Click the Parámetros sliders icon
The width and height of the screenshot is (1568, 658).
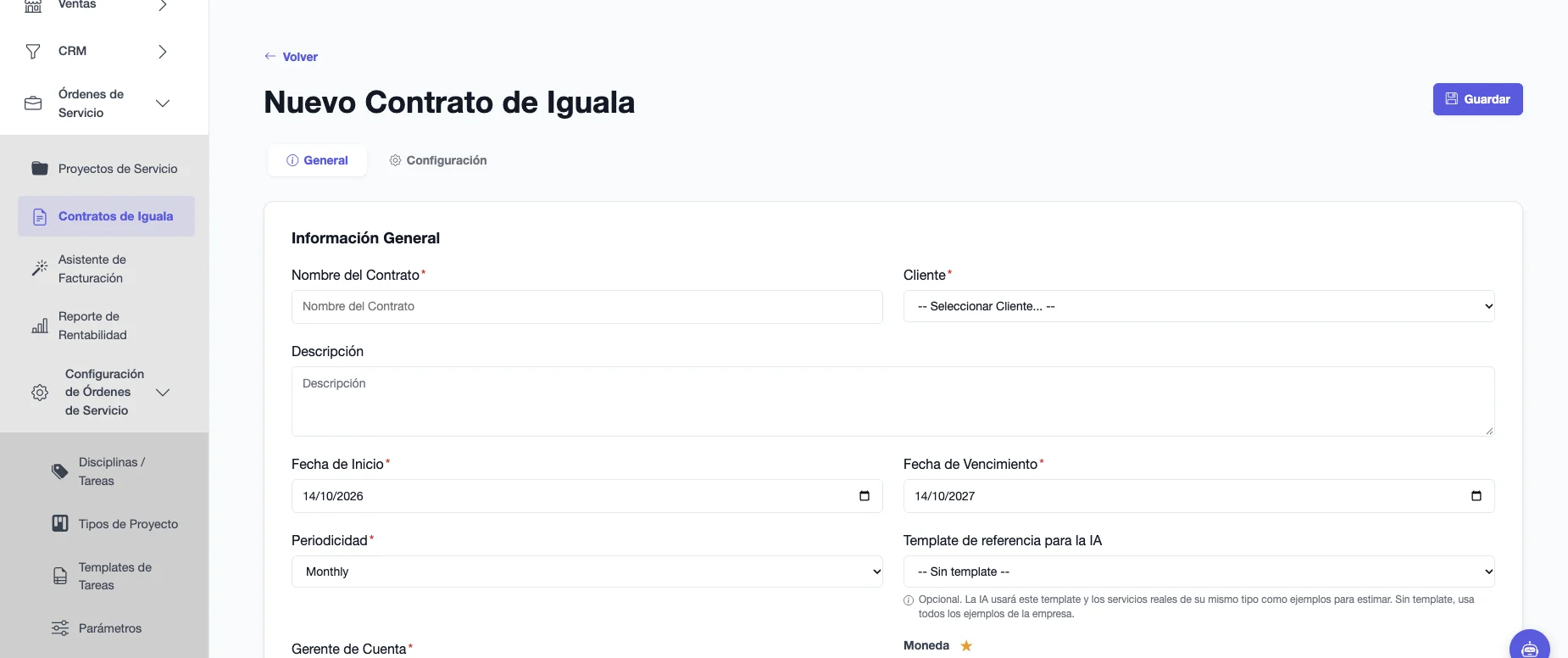(x=60, y=628)
